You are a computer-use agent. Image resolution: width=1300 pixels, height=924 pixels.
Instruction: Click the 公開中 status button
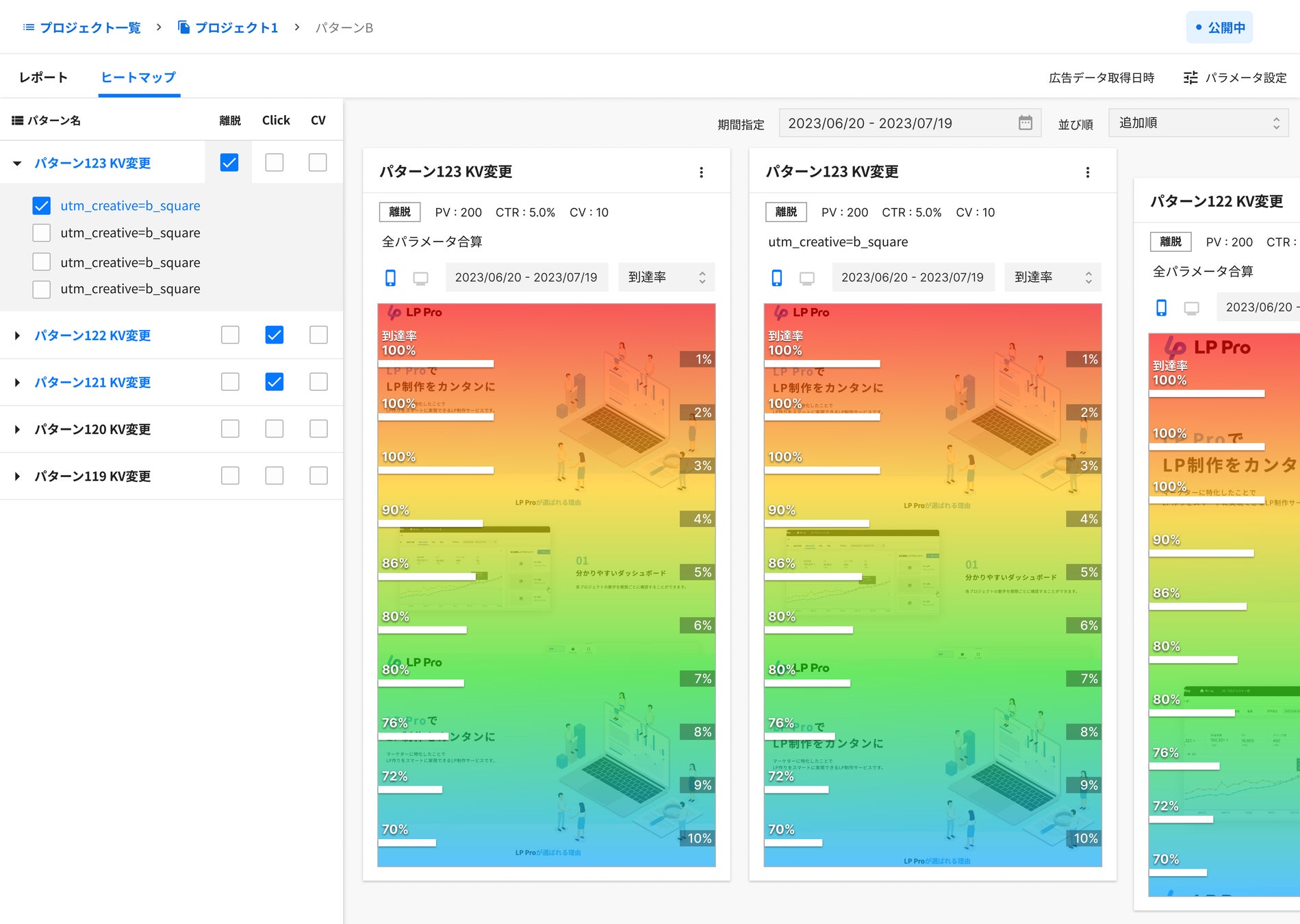(1219, 27)
